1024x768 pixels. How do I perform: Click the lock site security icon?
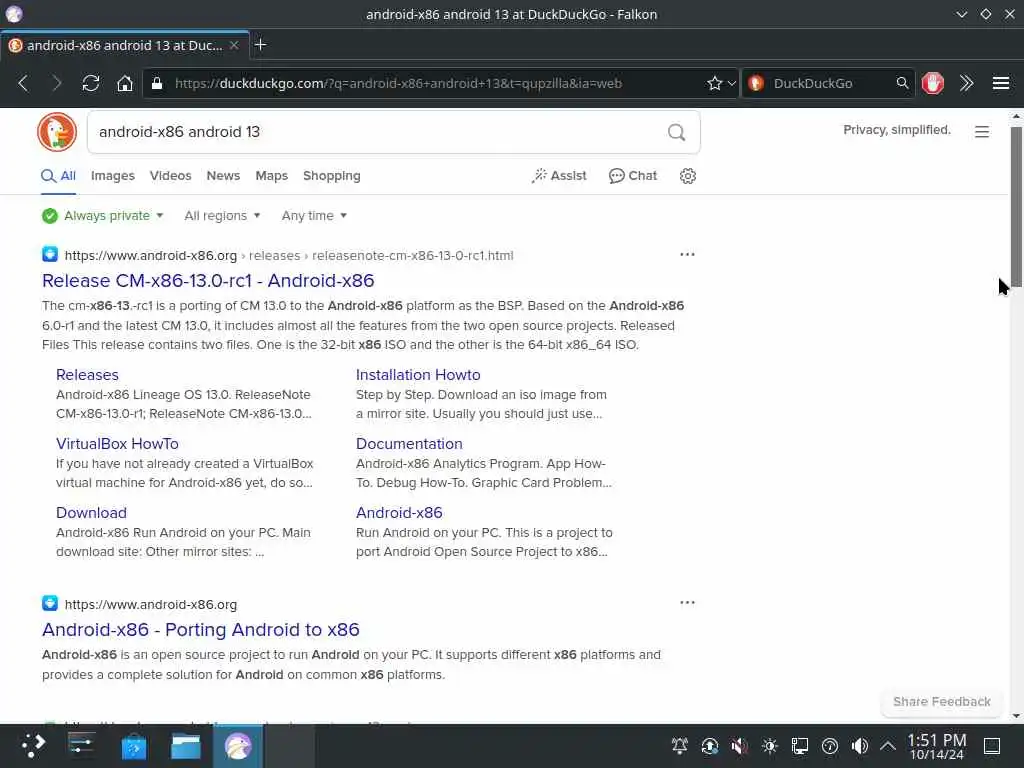coord(157,83)
